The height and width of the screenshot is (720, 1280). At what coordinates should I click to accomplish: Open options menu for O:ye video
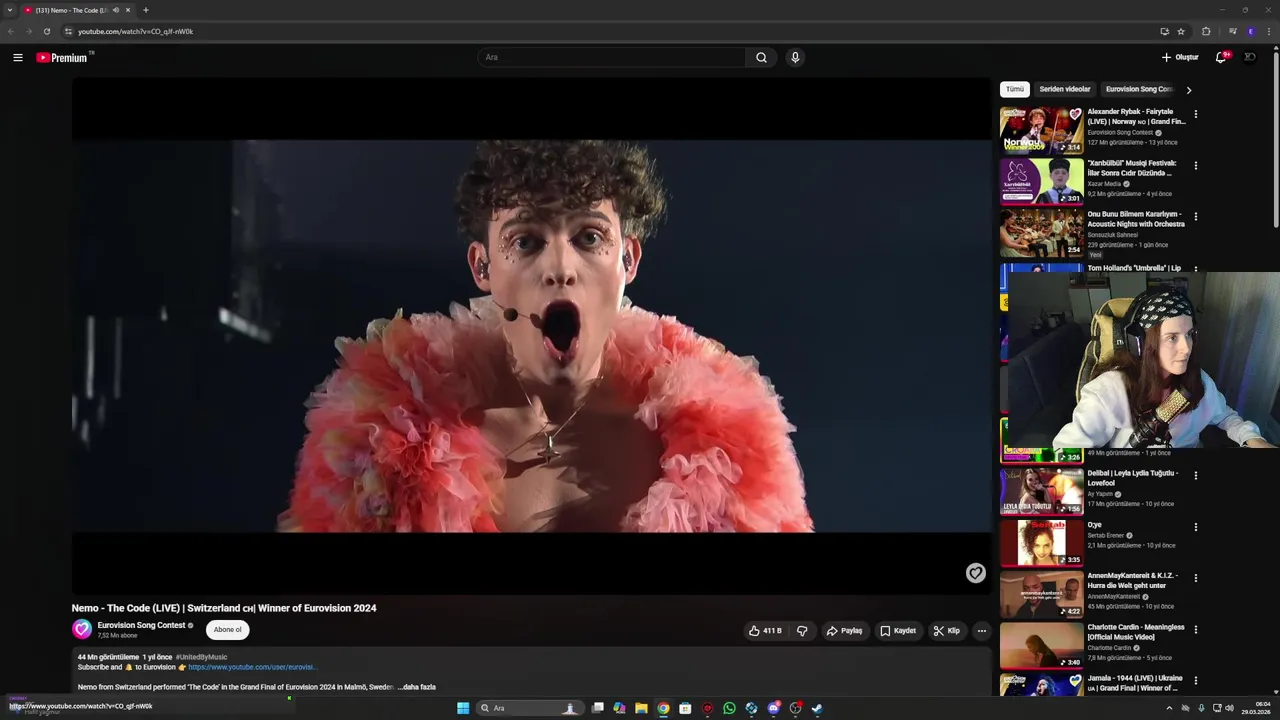[1195, 527]
